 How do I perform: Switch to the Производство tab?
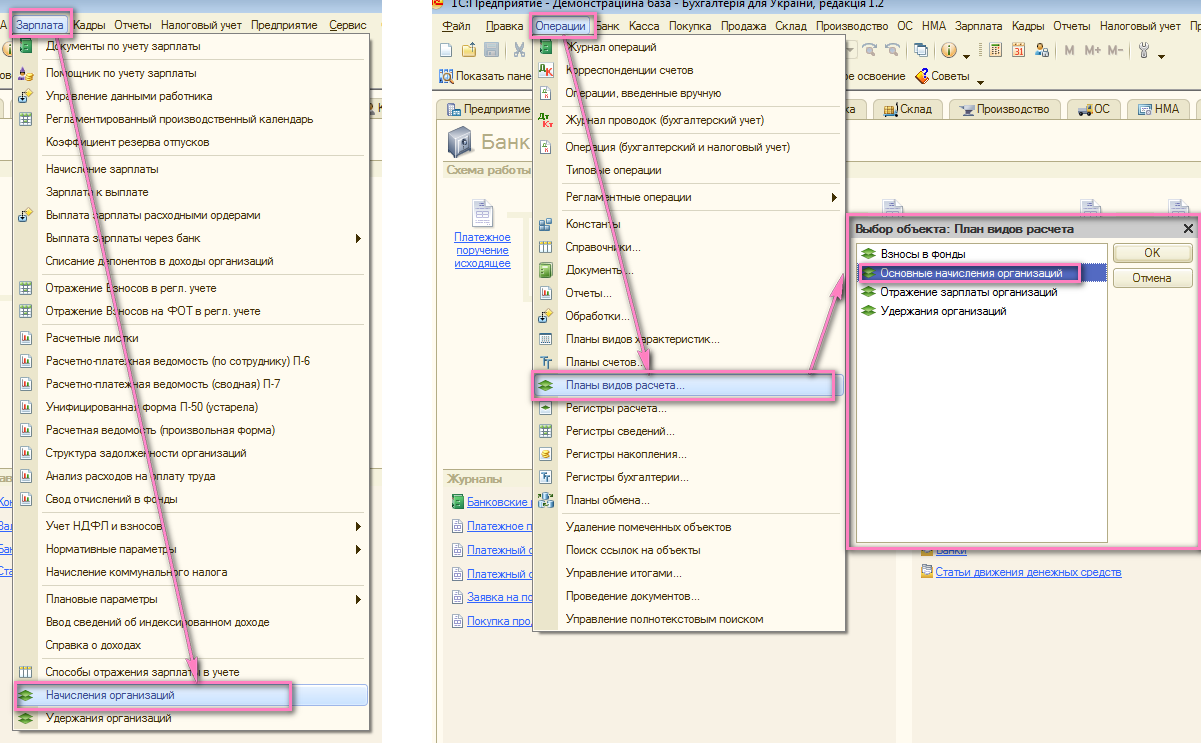(x=1004, y=109)
